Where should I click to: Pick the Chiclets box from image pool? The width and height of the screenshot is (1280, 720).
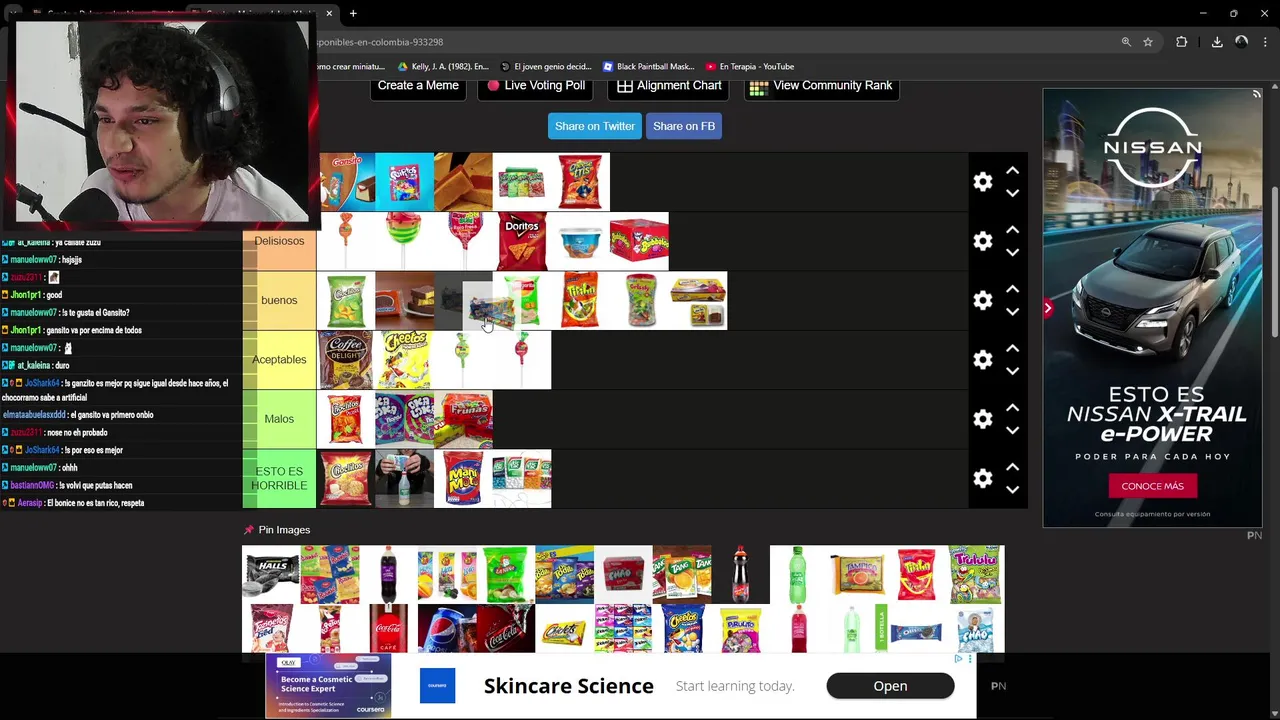pyautogui.click(x=564, y=629)
